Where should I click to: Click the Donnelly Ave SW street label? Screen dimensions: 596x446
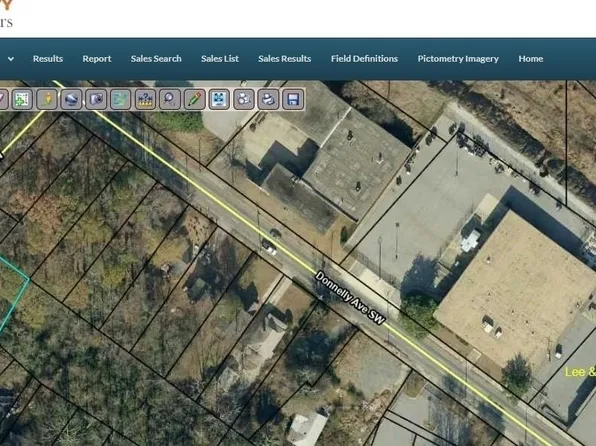tap(350, 297)
